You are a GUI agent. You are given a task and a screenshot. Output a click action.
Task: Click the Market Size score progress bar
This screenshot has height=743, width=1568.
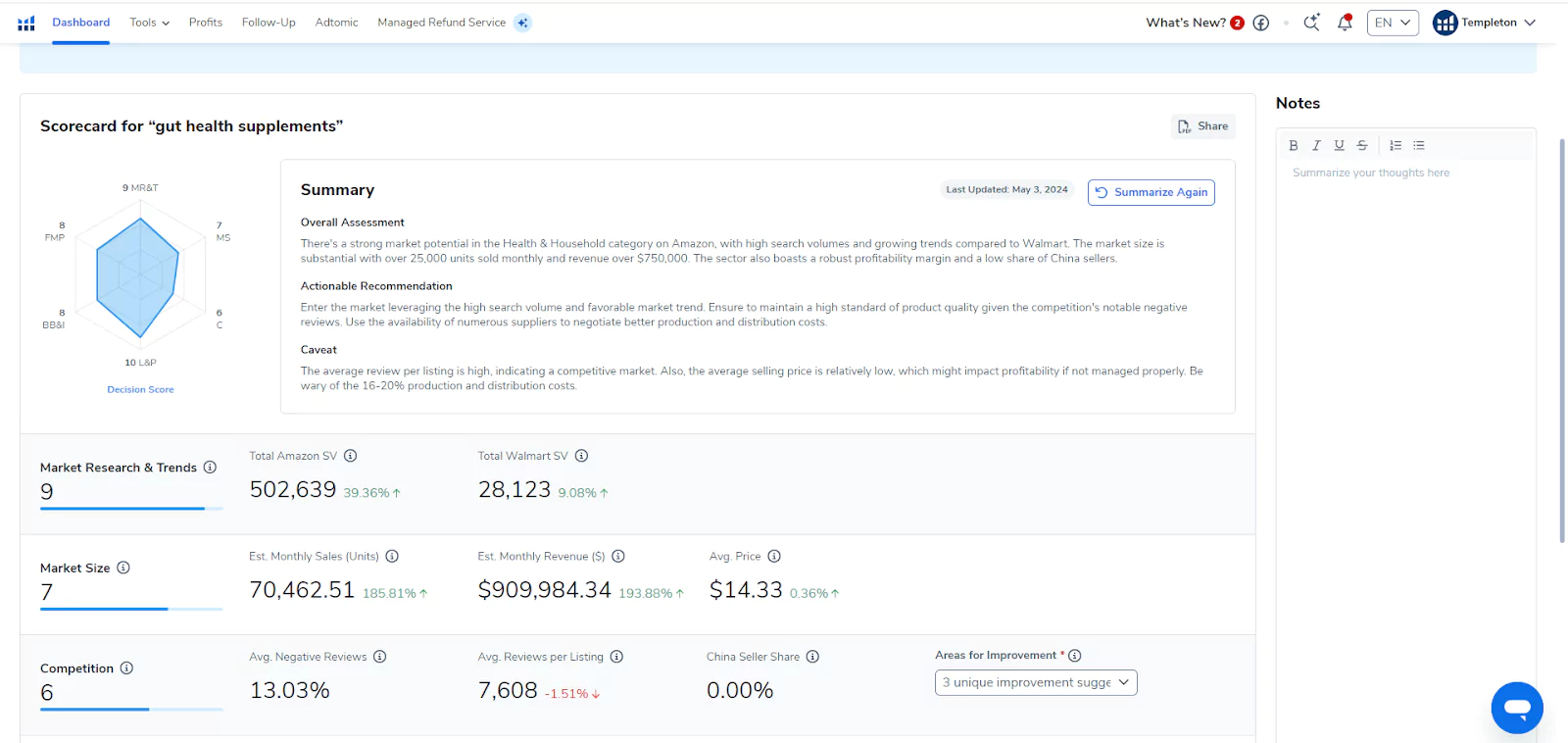[130, 609]
